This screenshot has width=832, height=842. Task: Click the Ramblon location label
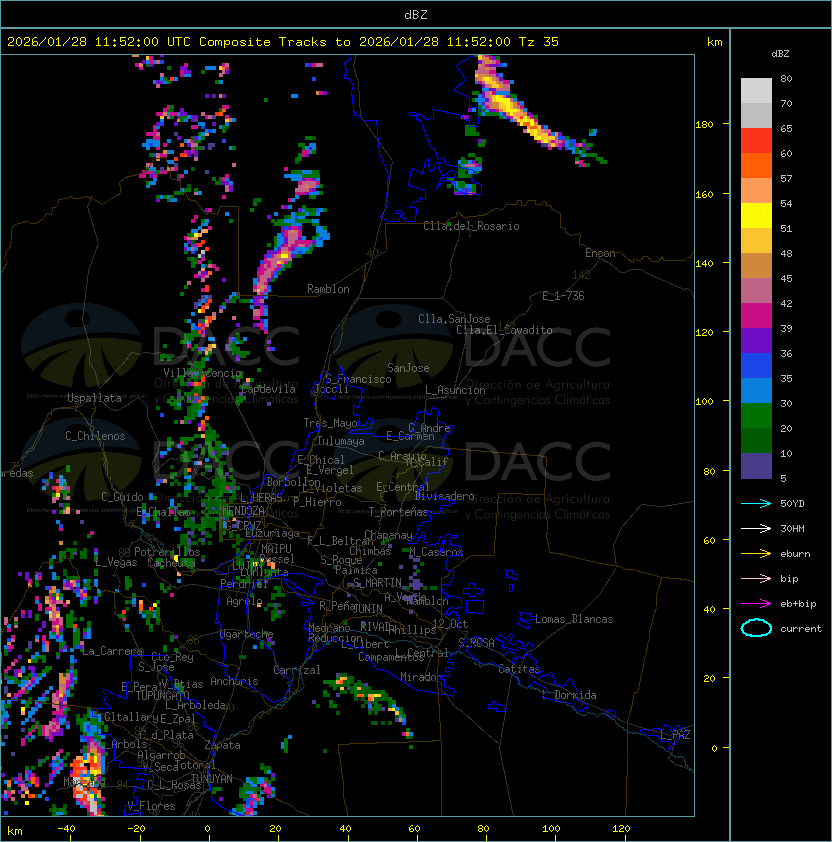coord(328,289)
